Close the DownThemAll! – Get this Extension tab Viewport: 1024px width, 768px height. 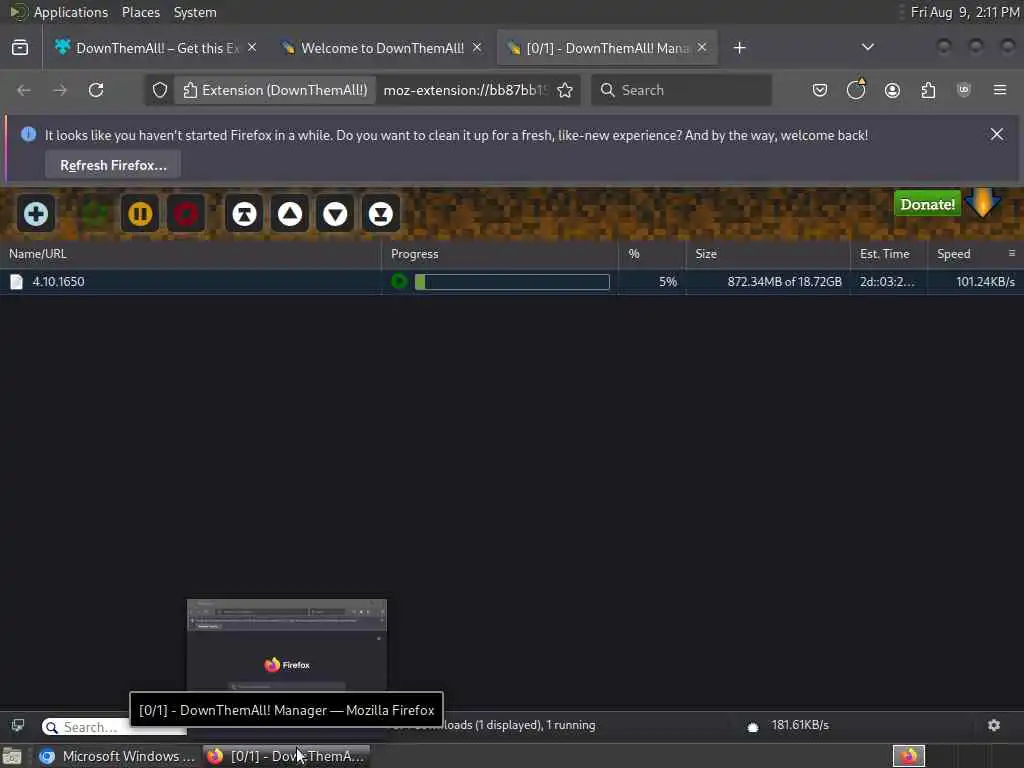point(252,48)
